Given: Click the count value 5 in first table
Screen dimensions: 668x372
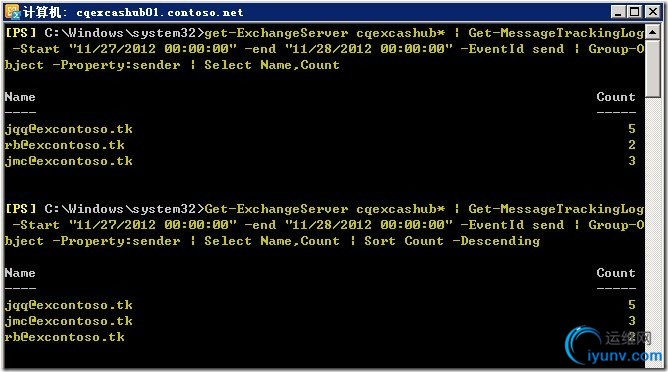Looking at the screenshot, I should coord(631,129).
